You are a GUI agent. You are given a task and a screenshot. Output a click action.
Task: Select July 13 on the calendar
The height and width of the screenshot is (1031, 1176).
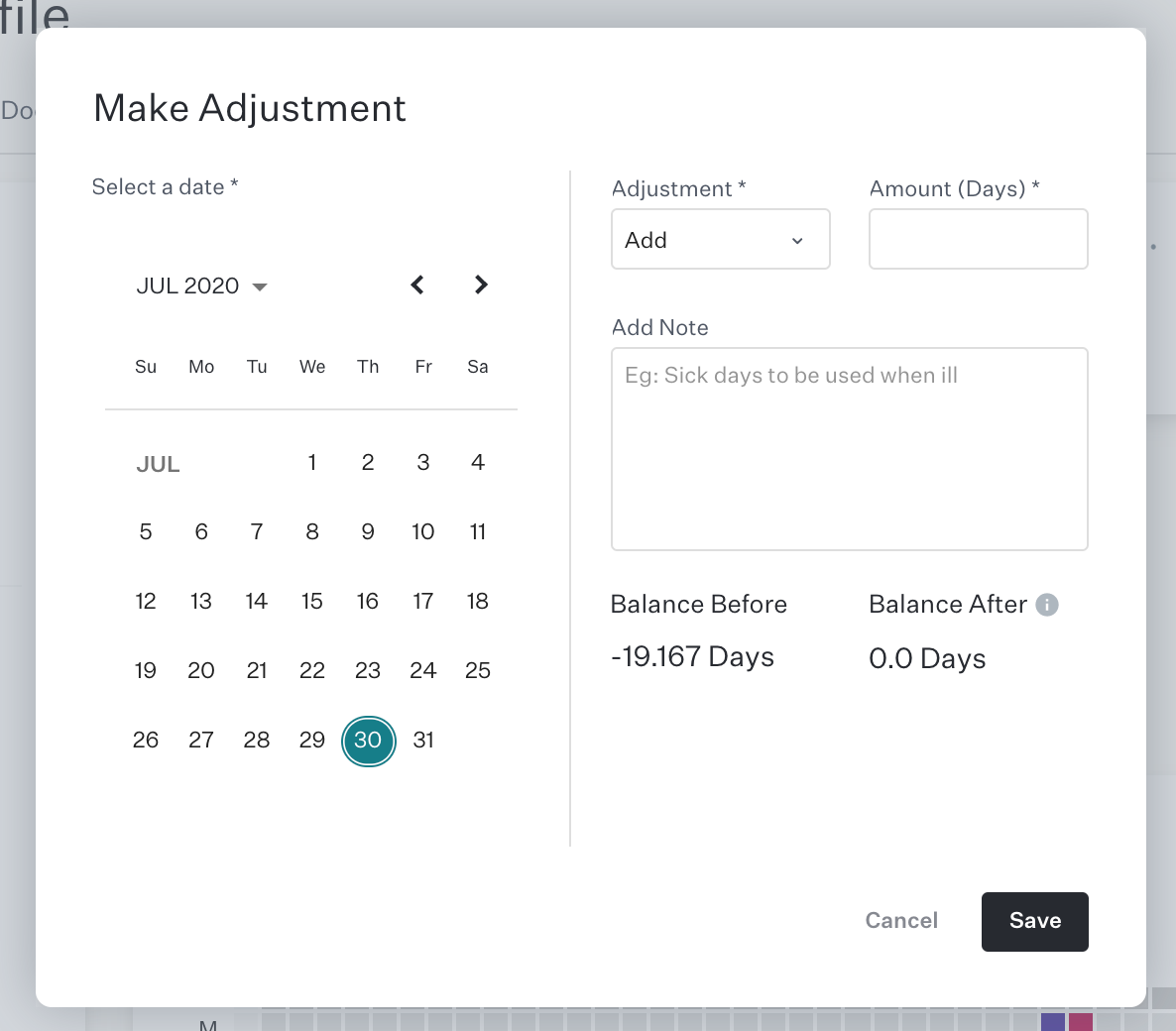201,602
